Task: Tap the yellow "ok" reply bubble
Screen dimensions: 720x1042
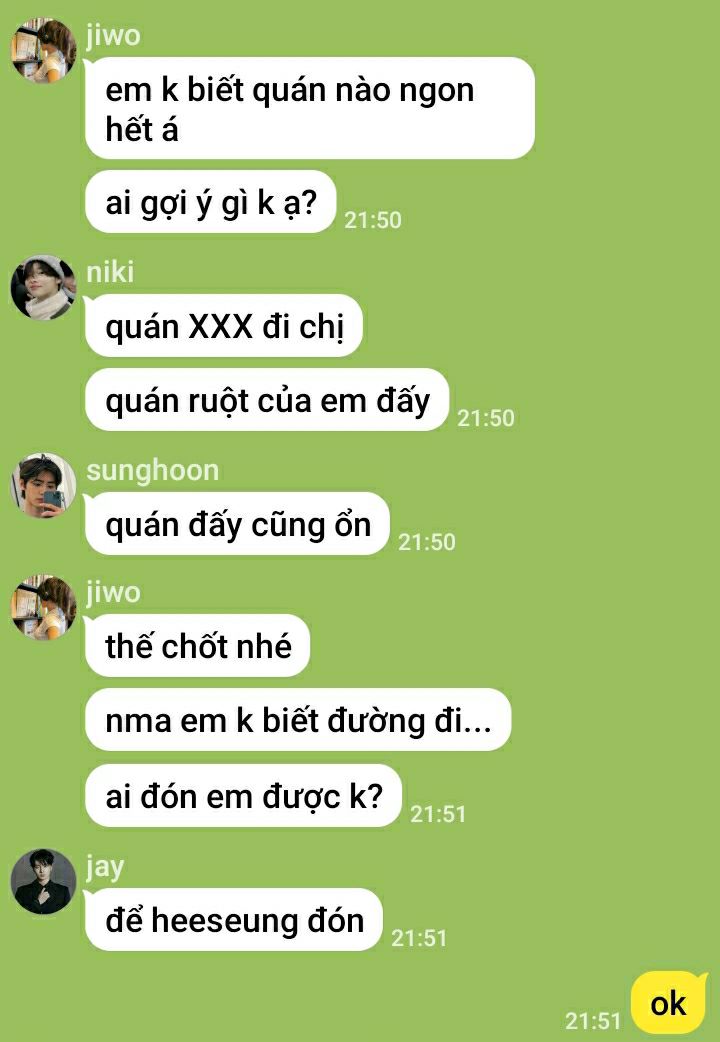Action: [x=668, y=1003]
